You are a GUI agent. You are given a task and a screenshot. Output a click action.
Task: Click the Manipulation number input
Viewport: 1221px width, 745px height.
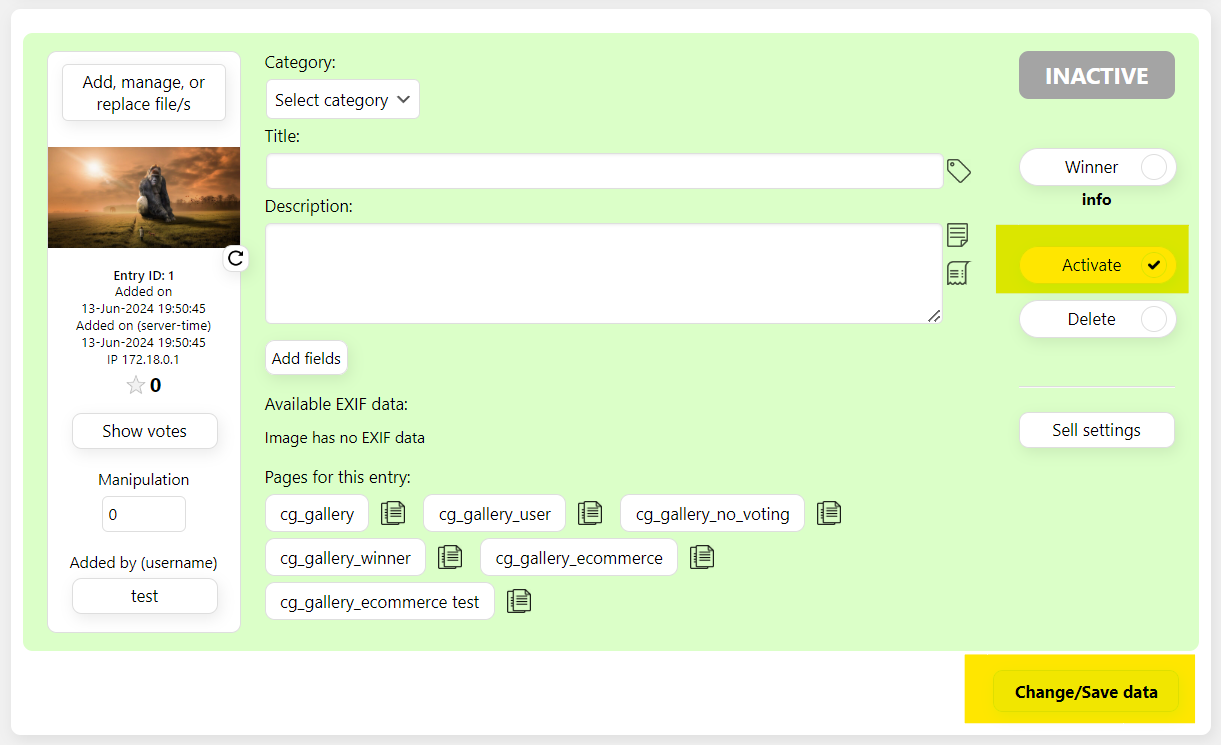(143, 514)
